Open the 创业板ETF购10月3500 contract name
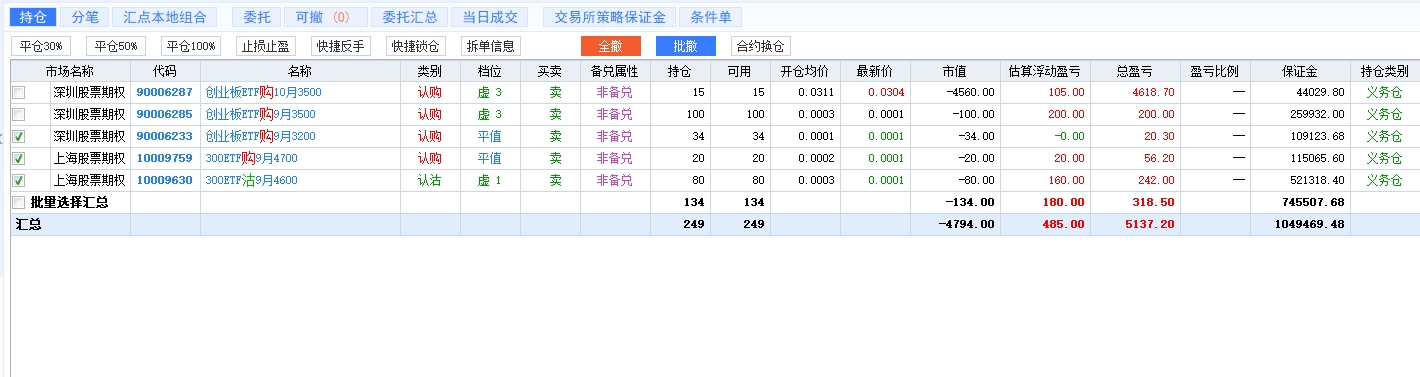This screenshot has height=377, width=1420. click(263, 92)
